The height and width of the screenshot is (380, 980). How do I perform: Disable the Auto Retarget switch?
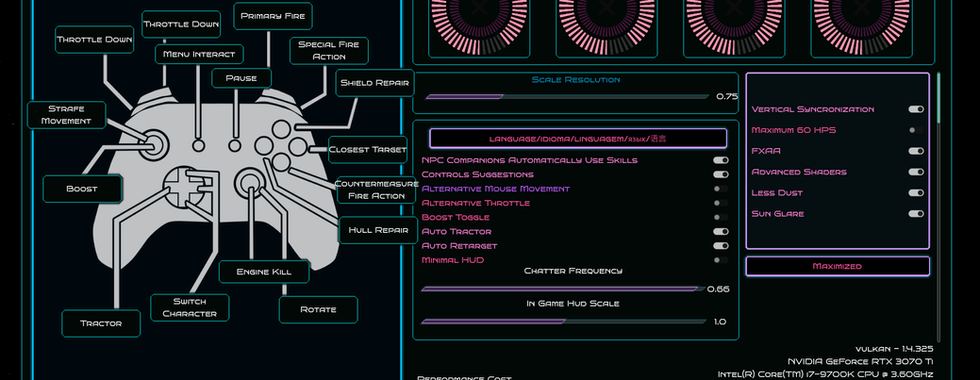pyautogui.click(x=721, y=246)
